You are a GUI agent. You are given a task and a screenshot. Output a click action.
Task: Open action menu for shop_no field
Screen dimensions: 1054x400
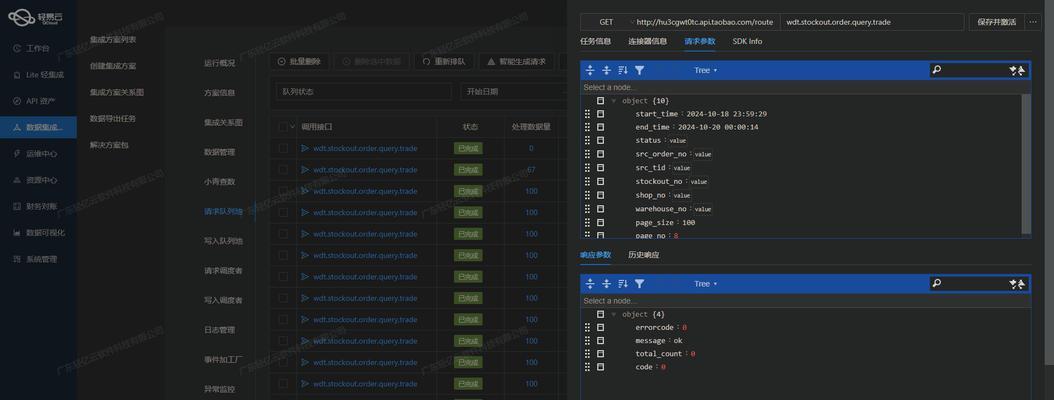(x=600, y=195)
